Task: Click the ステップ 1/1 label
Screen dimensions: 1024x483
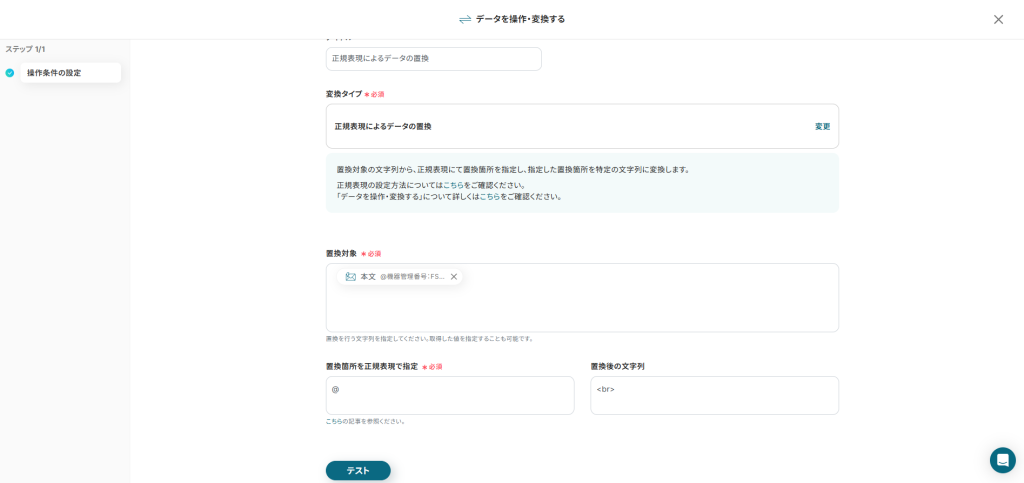Action: click(25, 49)
